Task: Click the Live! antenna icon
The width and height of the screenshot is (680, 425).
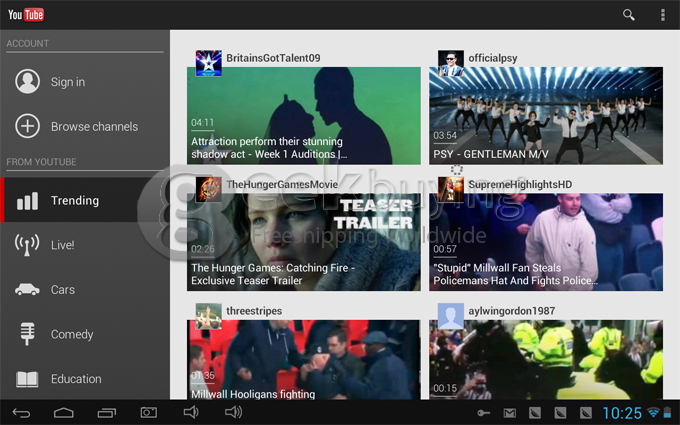Action: (27, 245)
